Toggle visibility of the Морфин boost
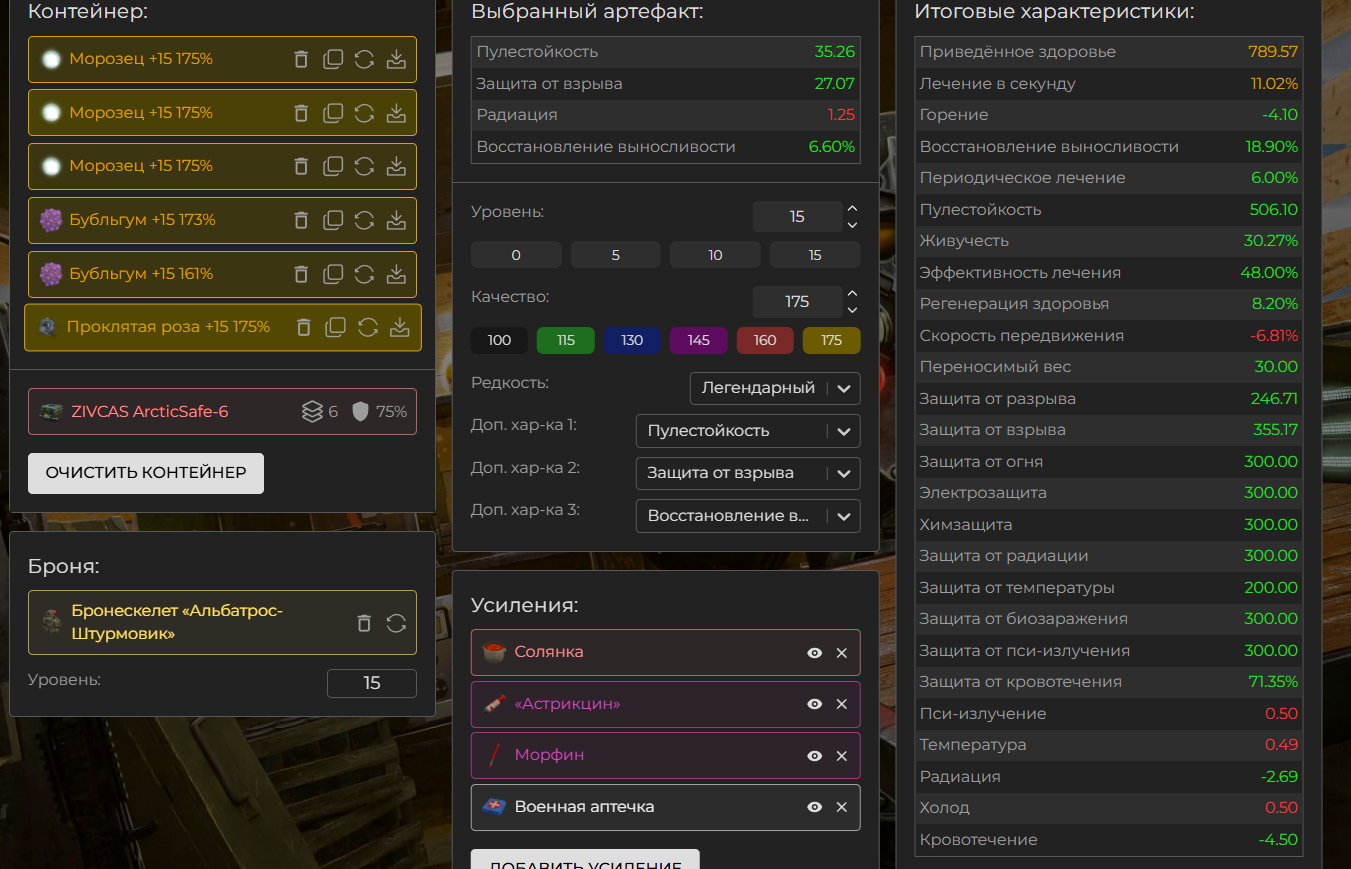Screen dimensions: 1351x869 point(814,756)
